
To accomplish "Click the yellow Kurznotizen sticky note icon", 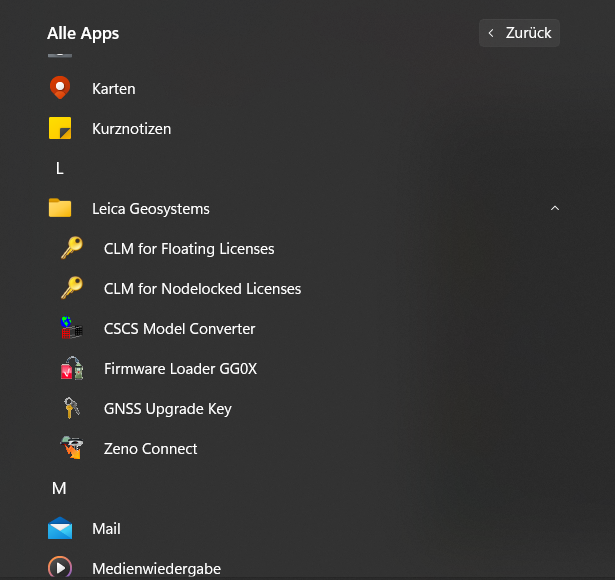I will (x=60, y=129).
